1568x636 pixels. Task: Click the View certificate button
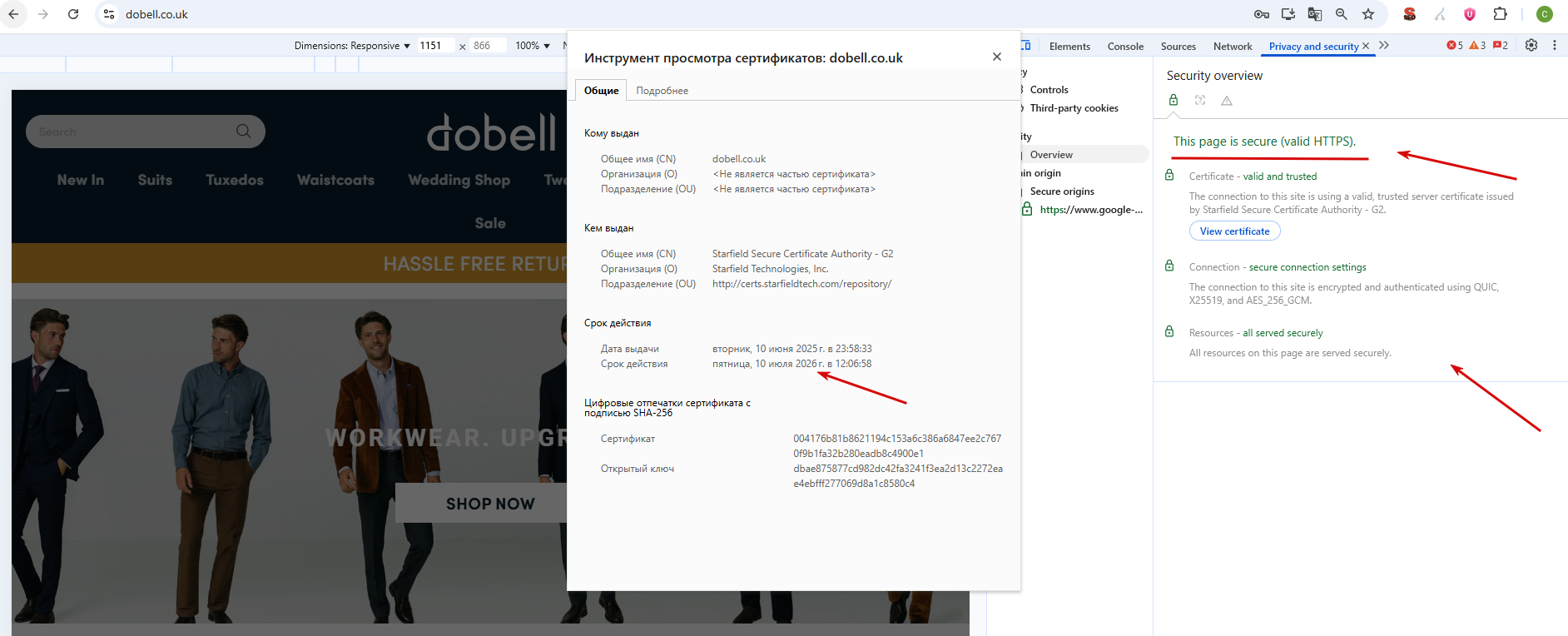click(1235, 231)
